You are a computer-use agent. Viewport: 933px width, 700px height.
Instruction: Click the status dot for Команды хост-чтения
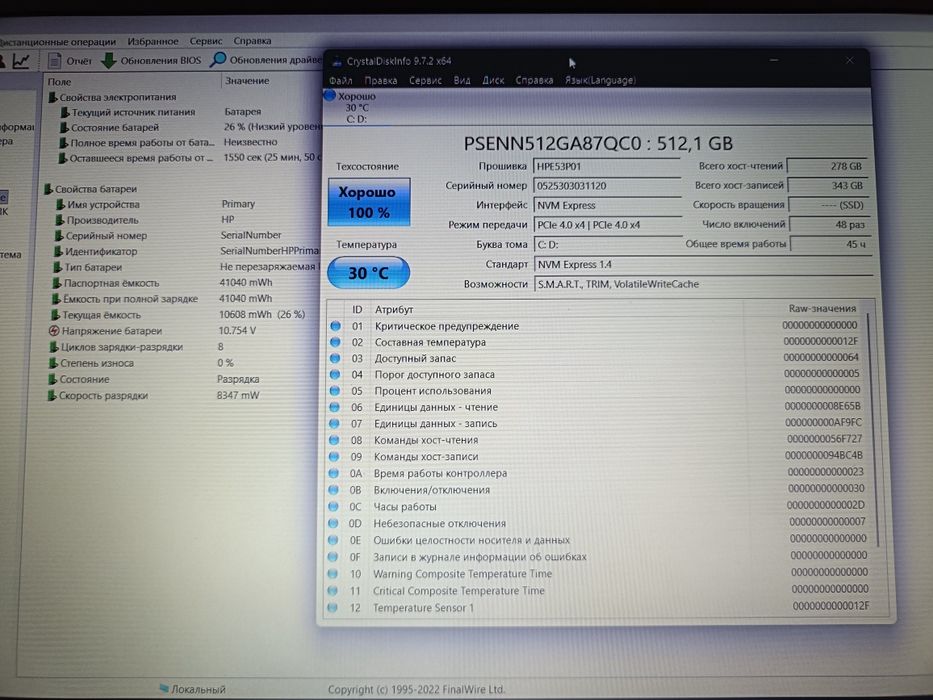point(334,440)
